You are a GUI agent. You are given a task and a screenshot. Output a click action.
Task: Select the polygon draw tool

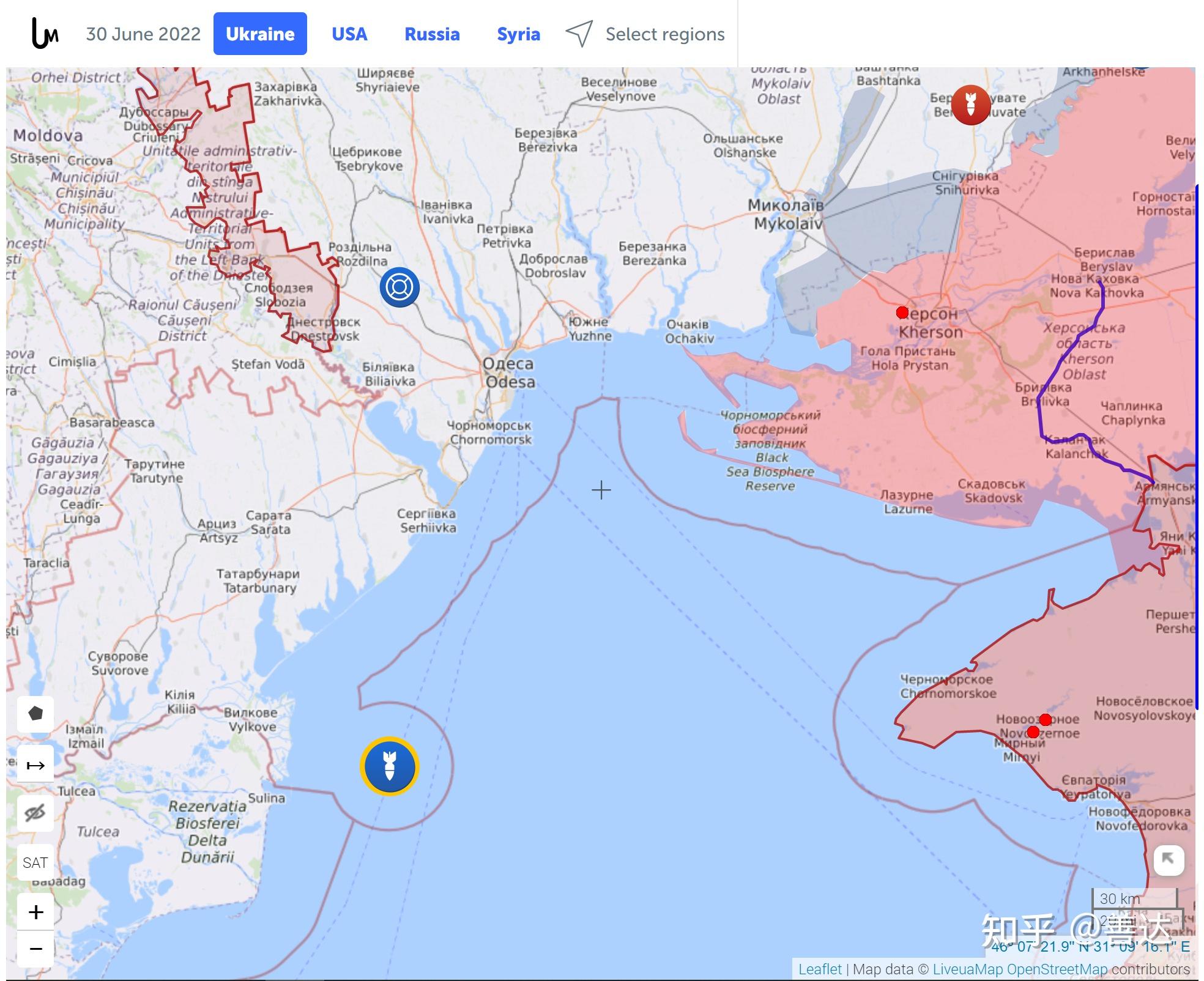[x=35, y=714]
